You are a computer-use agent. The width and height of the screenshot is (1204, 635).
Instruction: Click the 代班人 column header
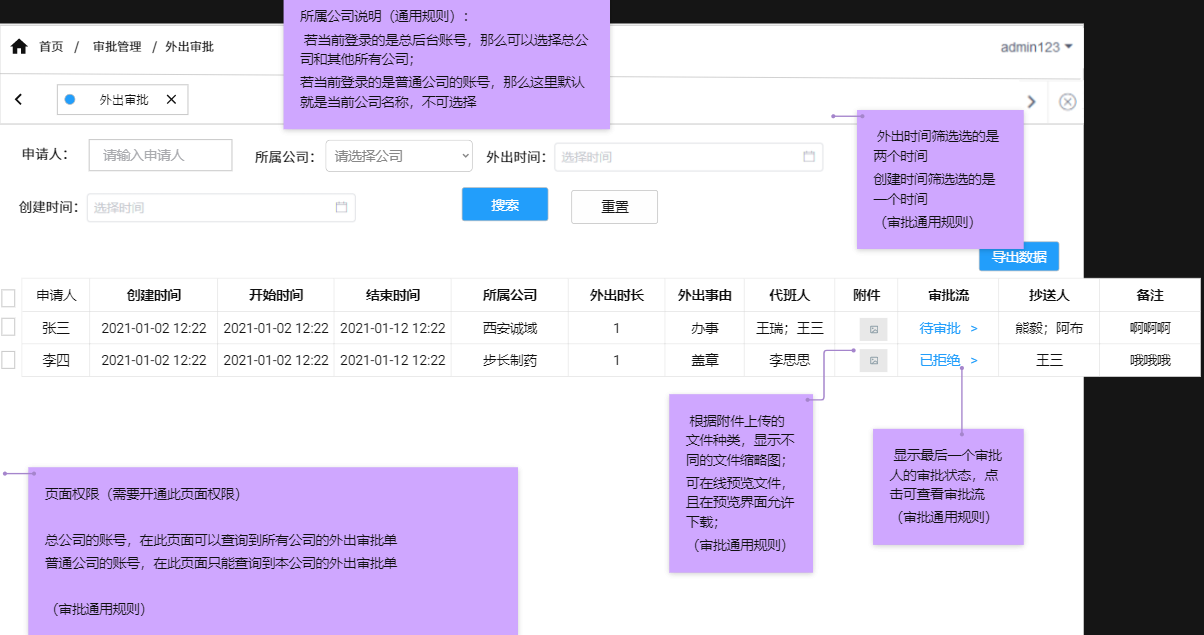coord(790,295)
